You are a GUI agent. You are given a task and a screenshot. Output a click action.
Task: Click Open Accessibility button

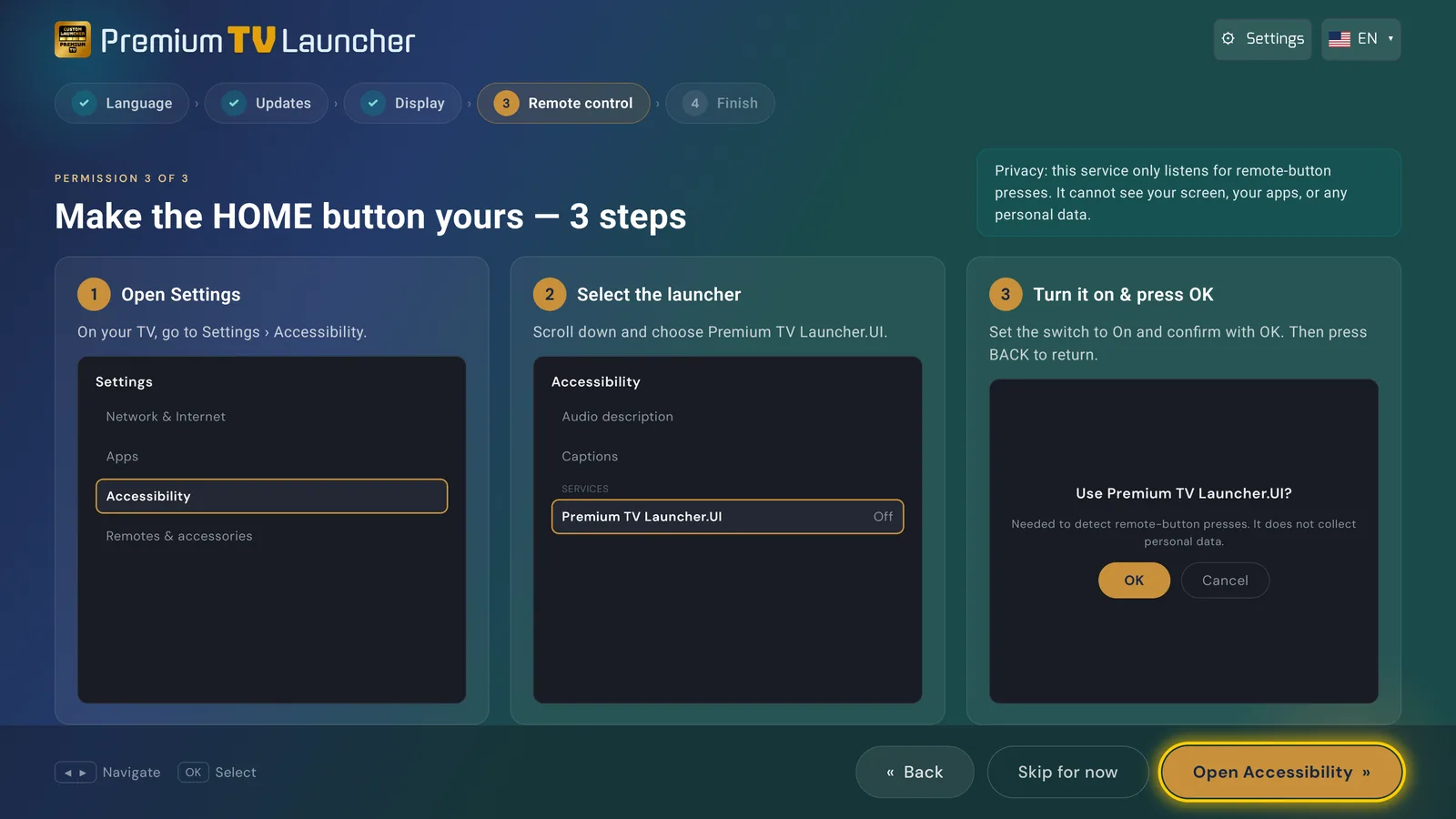click(x=1281, y=772)
